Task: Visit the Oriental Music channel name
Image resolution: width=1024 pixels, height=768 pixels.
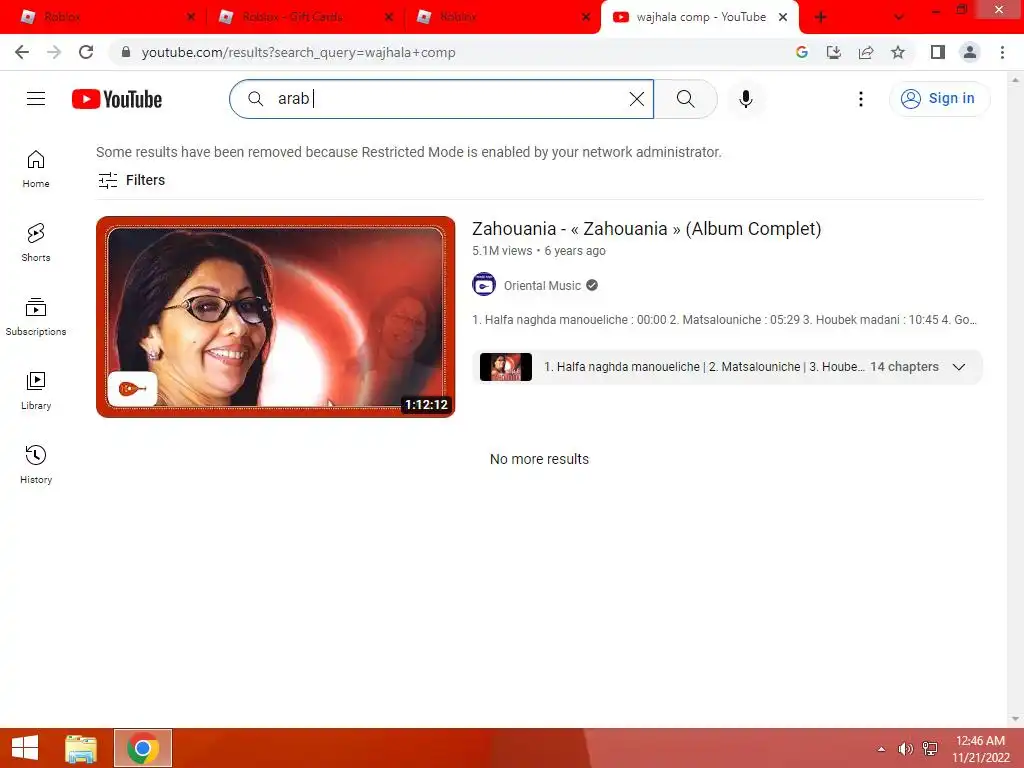Action: pyautogui.click(x=542, y=285)
